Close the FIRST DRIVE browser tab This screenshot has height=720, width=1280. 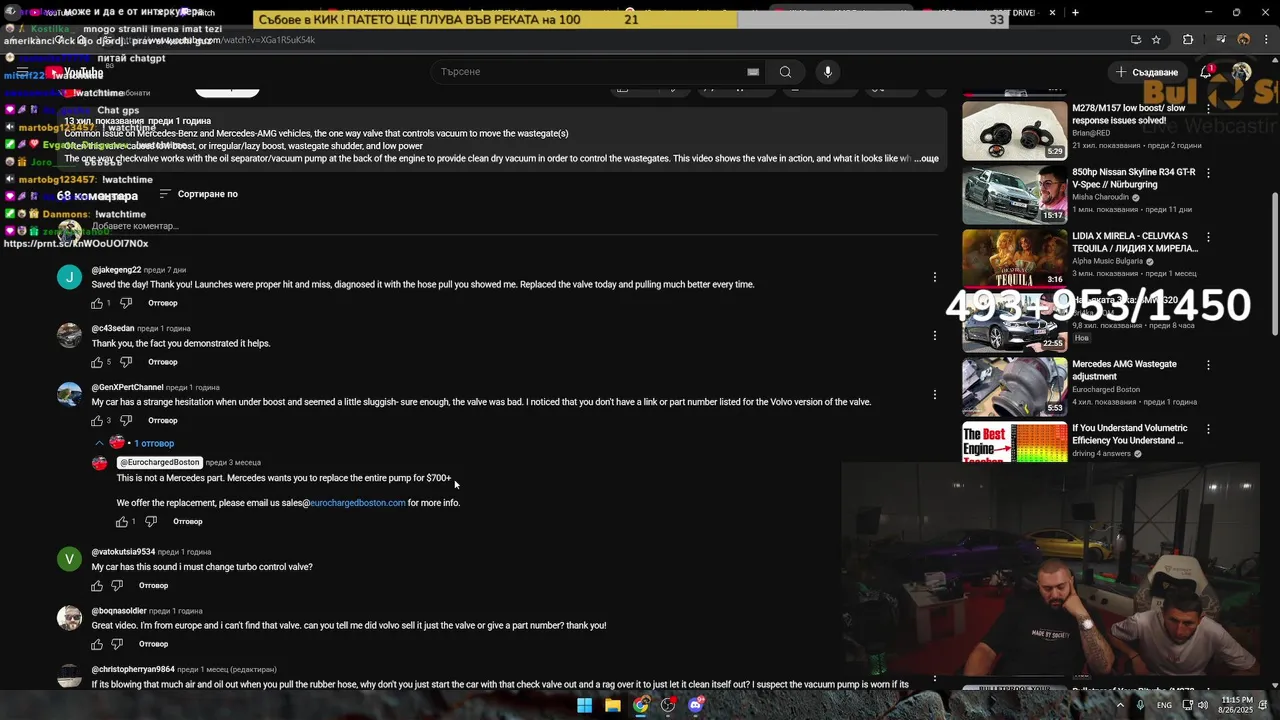(x=1052, y=13)
